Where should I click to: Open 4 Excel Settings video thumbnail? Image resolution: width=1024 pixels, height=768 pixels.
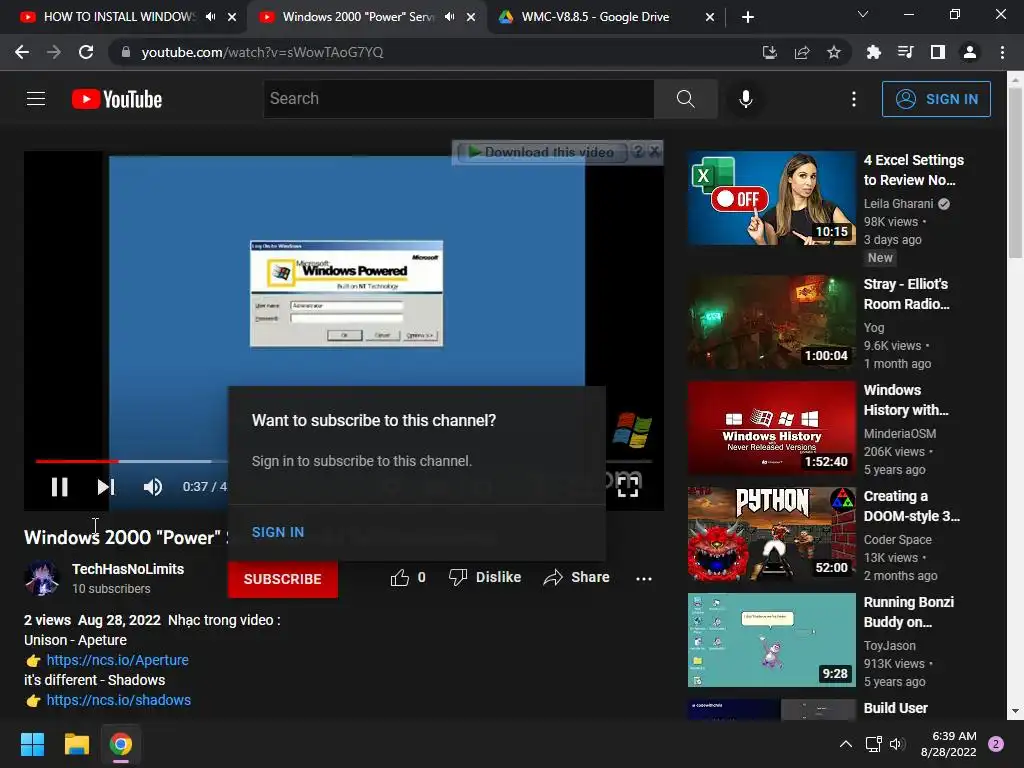pos(771,199)
